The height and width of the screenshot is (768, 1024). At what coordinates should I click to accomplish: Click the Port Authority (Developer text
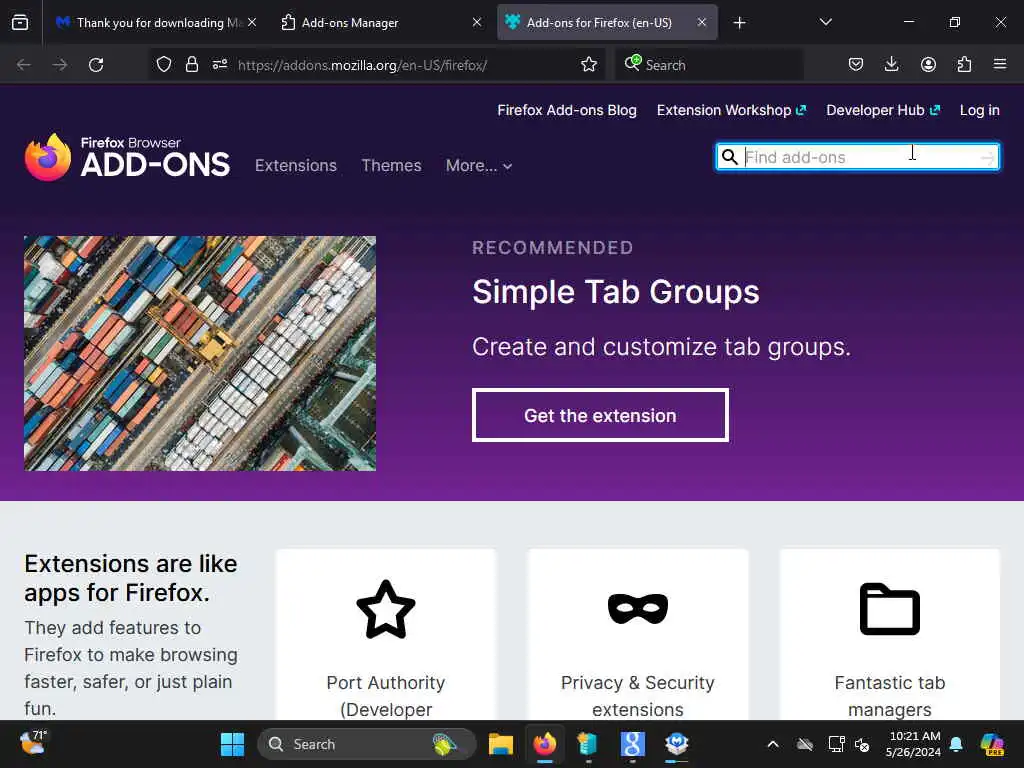386,696
